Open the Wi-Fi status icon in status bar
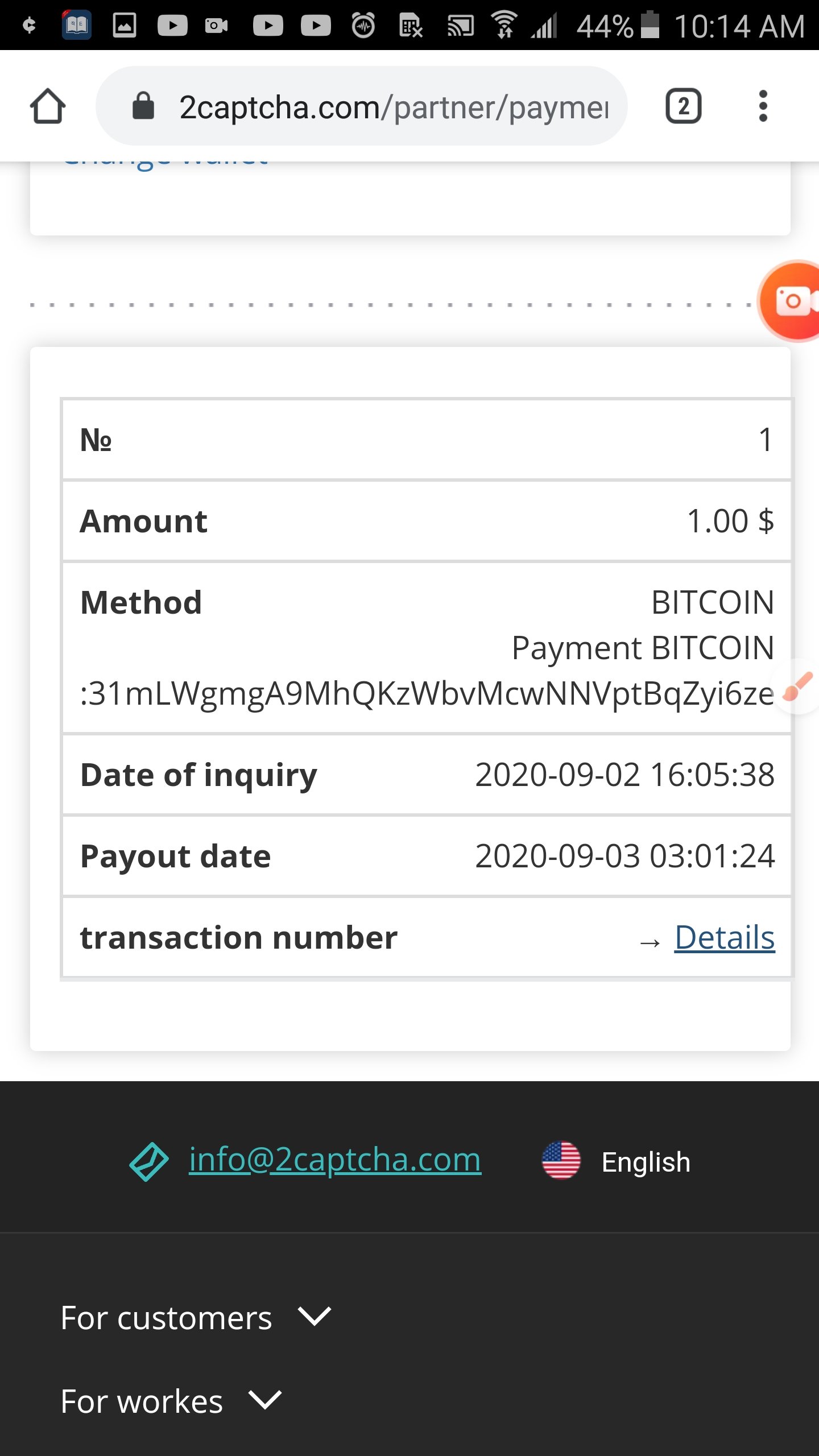 [504, 26]
